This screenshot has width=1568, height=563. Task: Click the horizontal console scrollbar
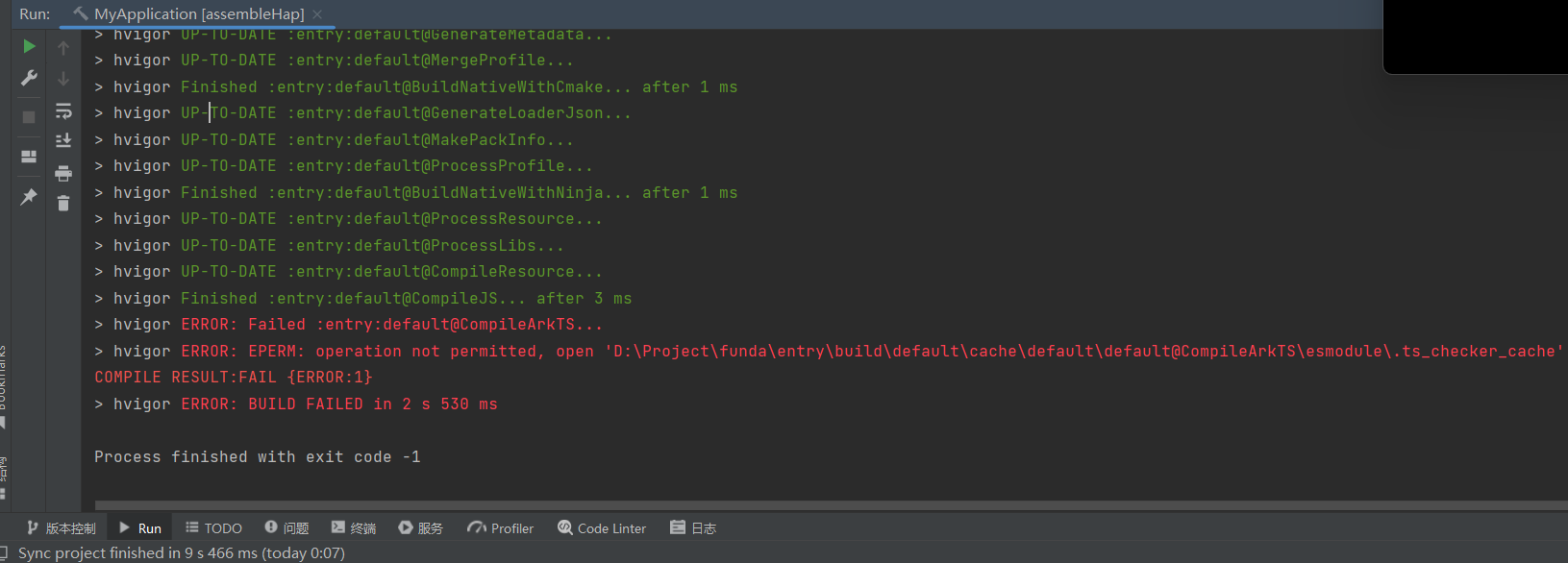(x=831, y=505)
